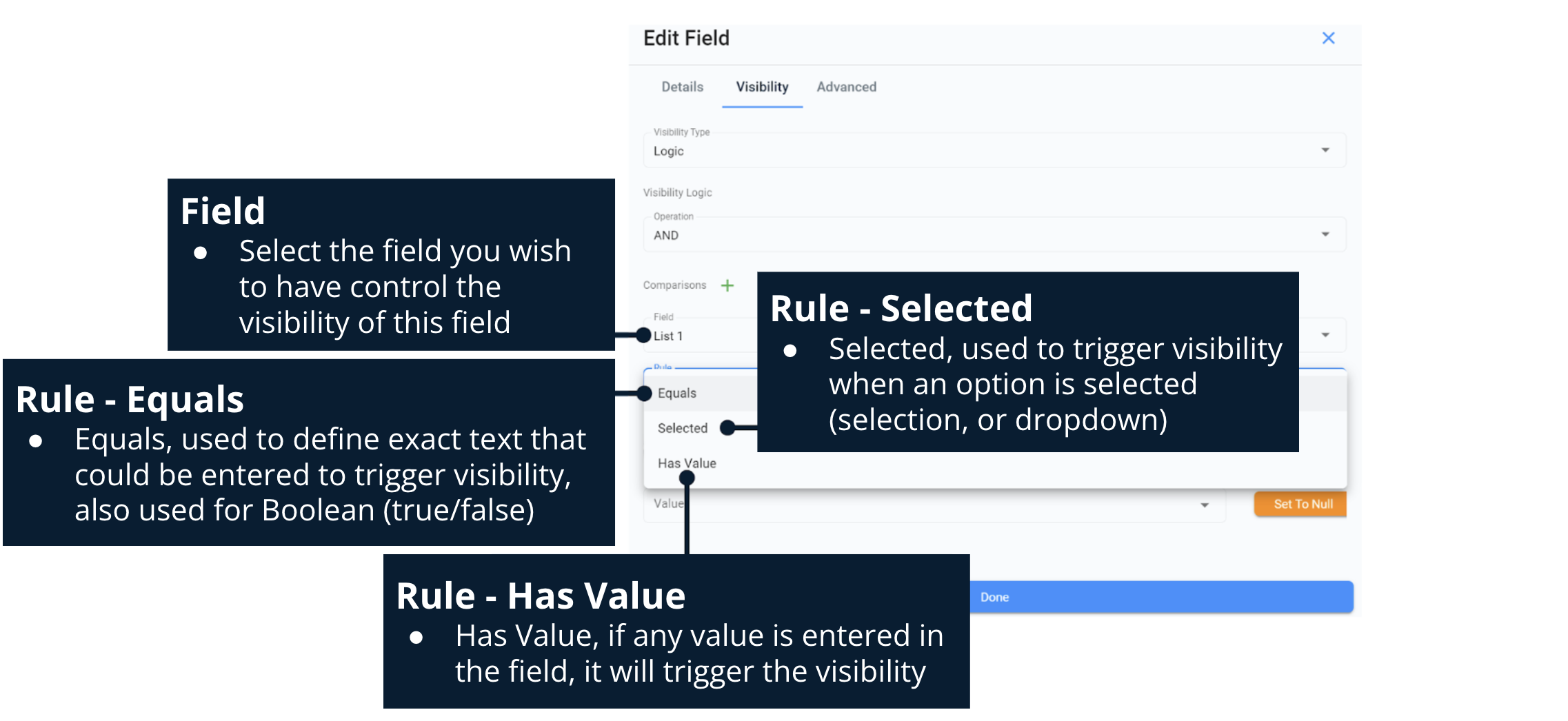Click the Visibility Type dropdown arrow
The width and height of the screenshot is (1568, 721).
[x=1325, y=150]
